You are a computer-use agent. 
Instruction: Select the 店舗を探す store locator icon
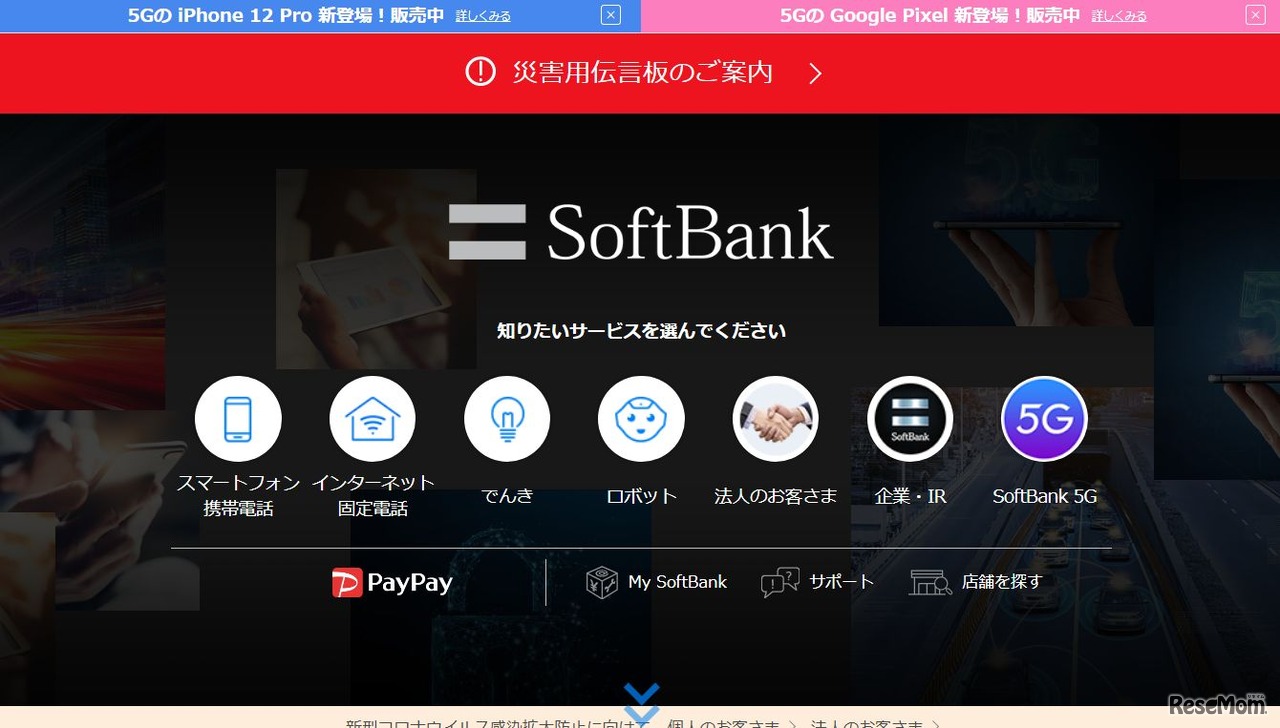(x=930, y=581)
